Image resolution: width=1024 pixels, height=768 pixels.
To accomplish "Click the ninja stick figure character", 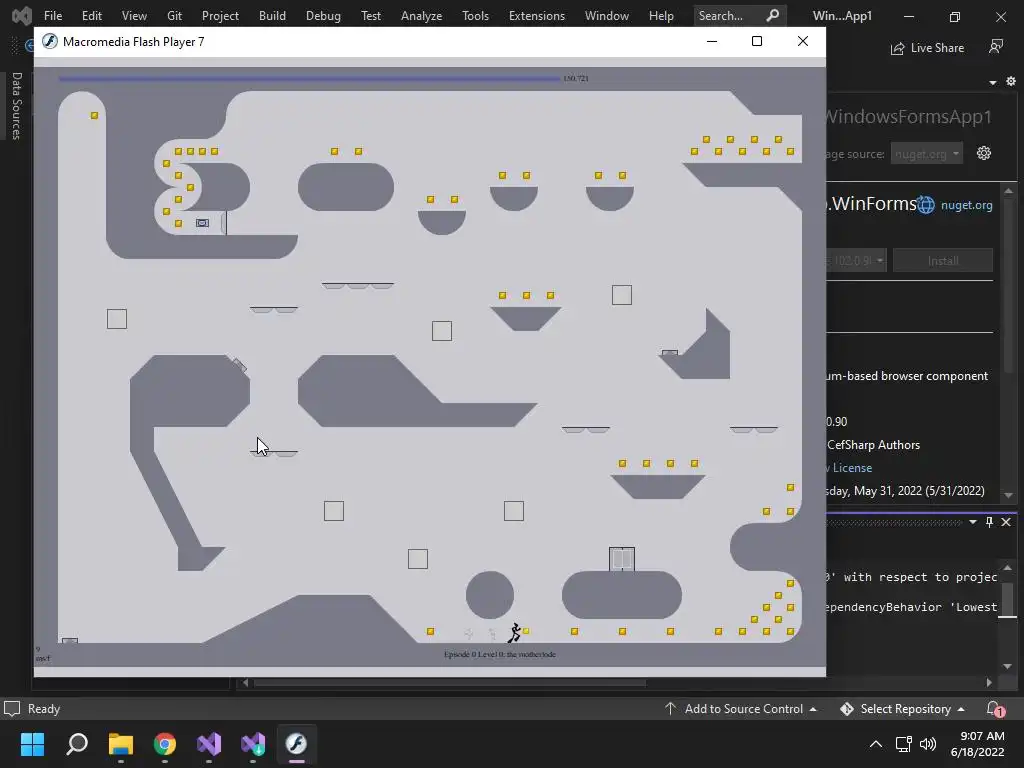I will tap(515, 632).
